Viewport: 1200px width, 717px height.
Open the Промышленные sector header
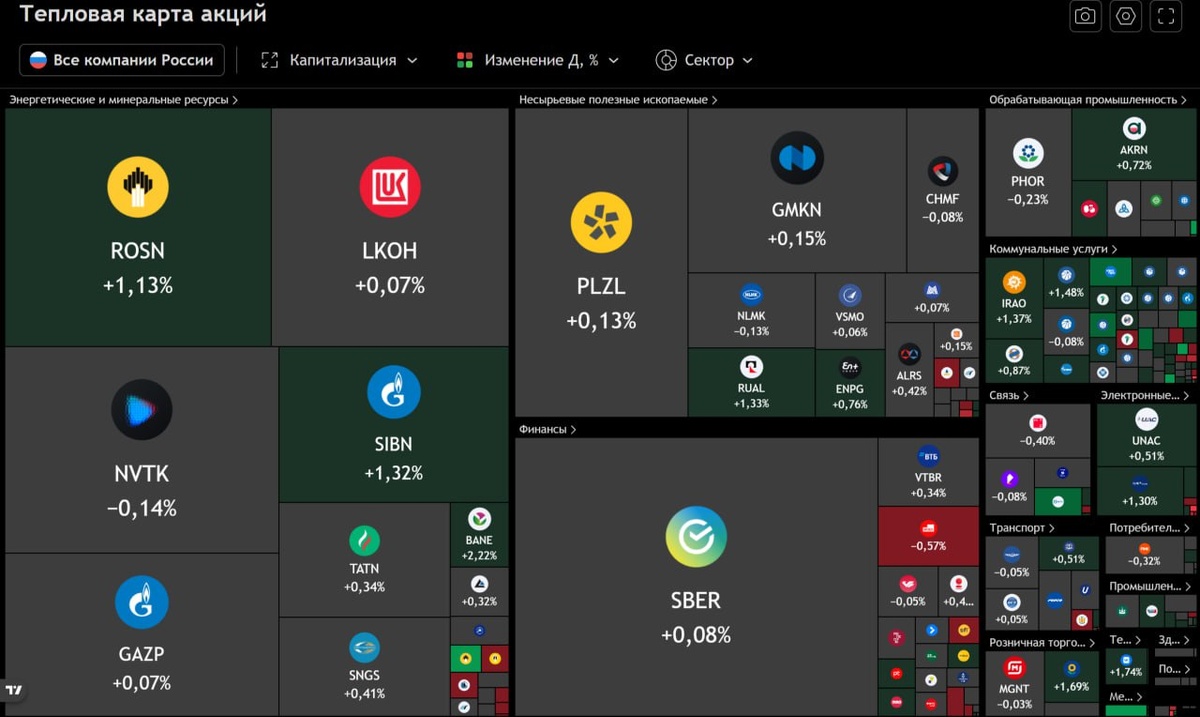[1151, 587]
